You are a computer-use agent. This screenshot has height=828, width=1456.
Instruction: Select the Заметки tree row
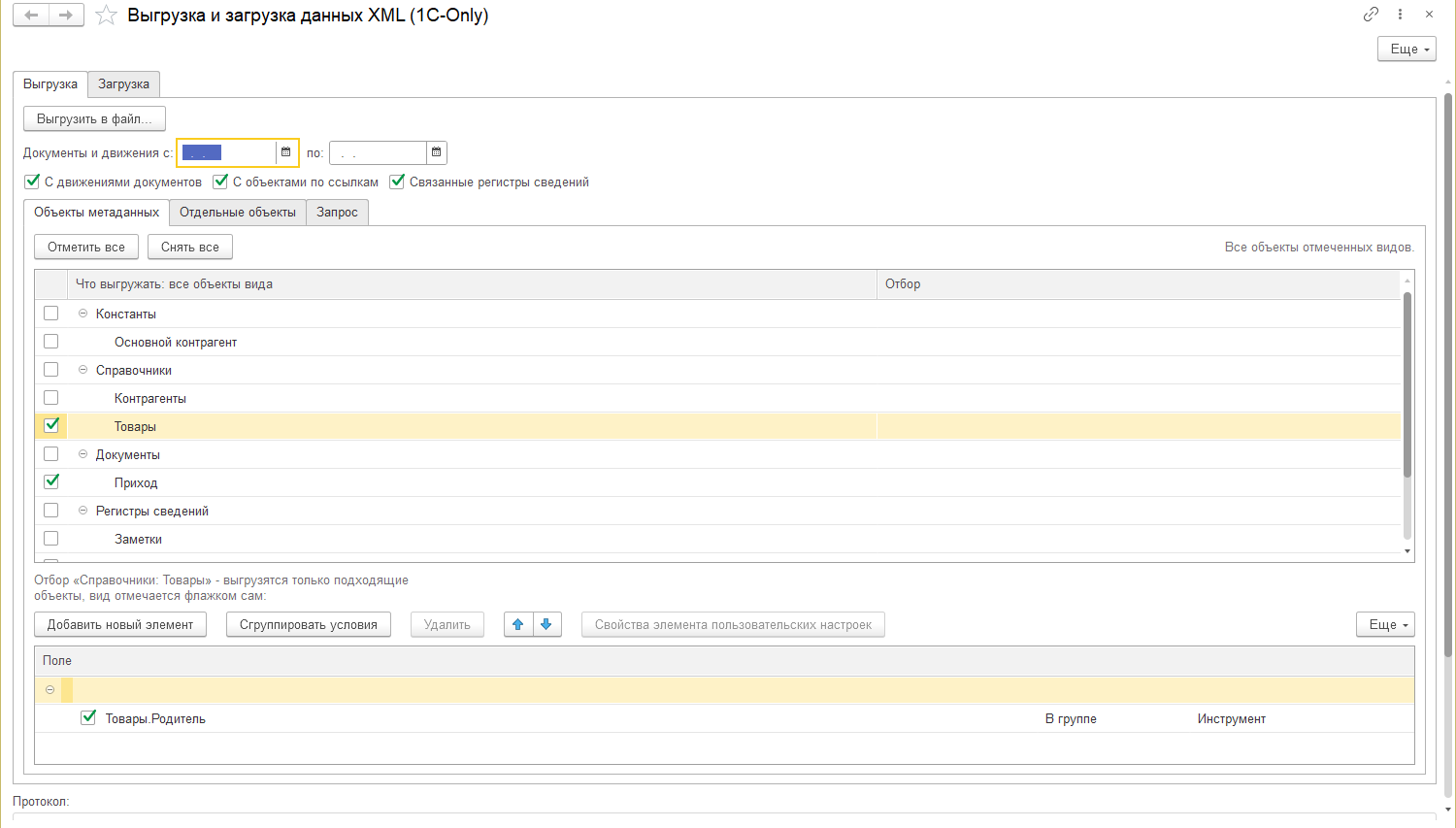718,539
